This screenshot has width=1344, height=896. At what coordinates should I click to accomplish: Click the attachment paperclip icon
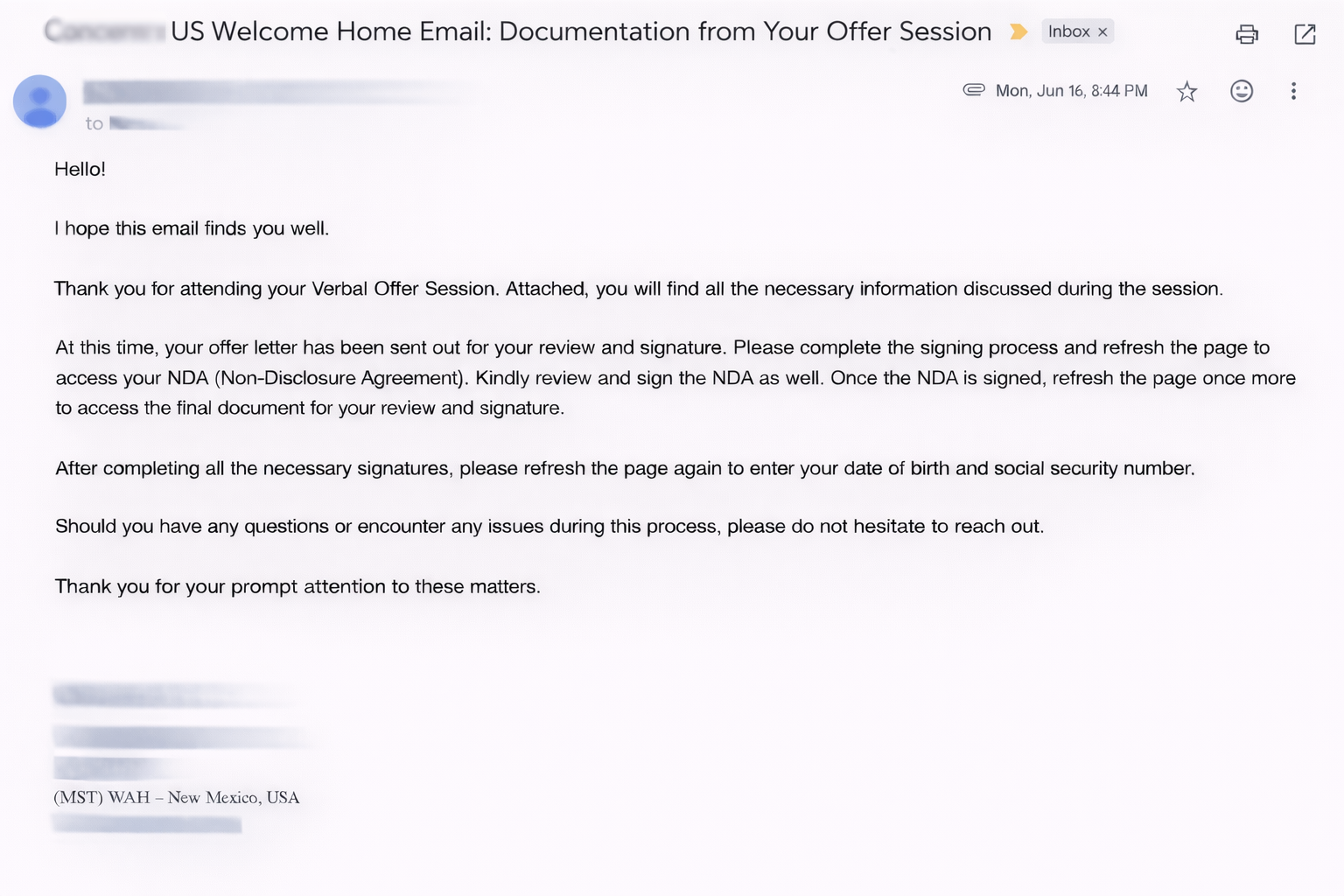[973, 90]
